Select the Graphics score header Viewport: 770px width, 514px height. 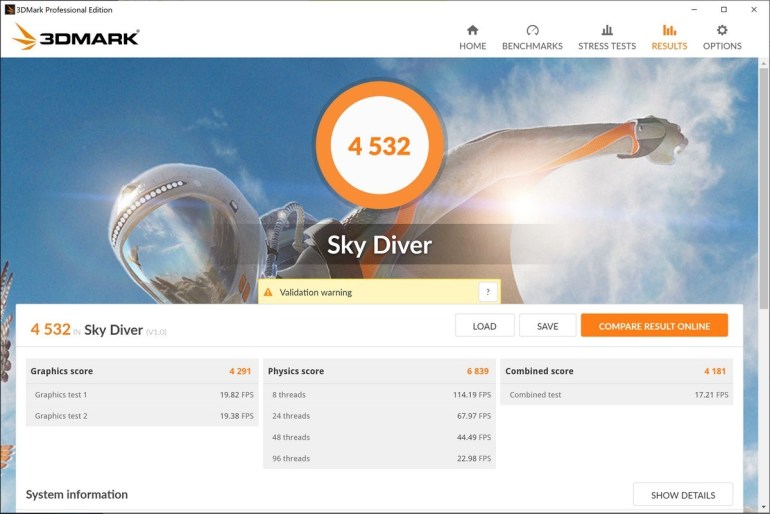coord(62,371)
